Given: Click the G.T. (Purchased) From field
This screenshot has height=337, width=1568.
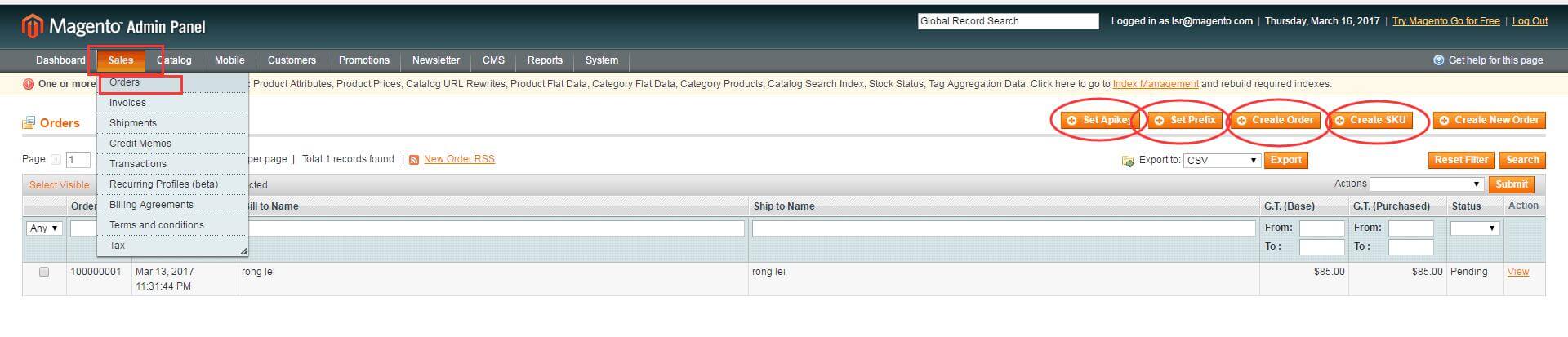Looking at the screenshot, I should pos(1411,228).
